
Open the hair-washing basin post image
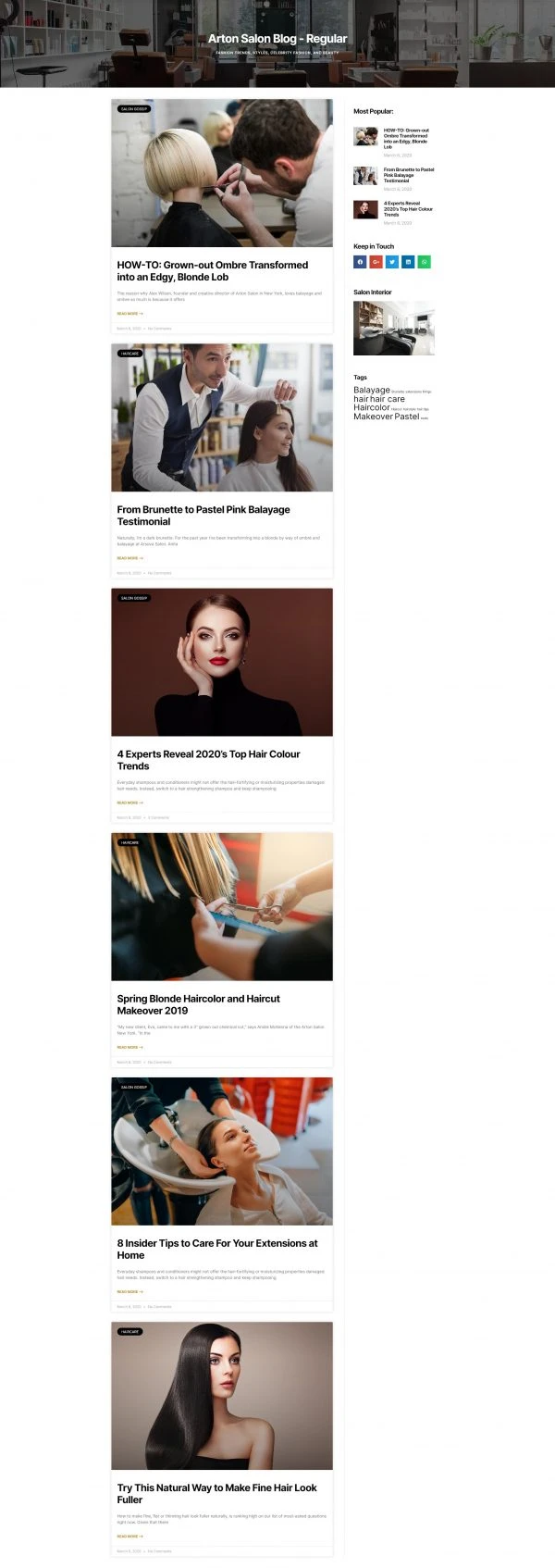(x=222, y=1151)
